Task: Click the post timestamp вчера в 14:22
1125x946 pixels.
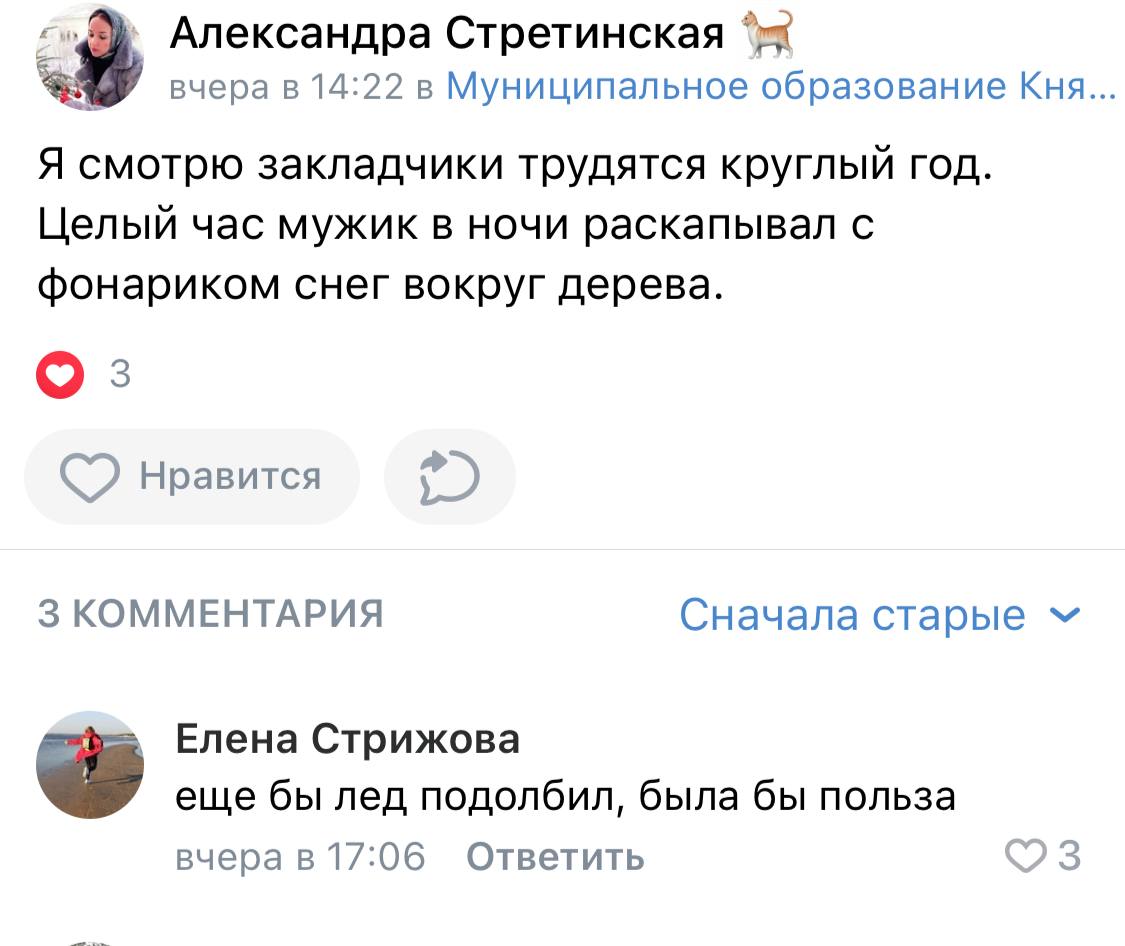Action: coord(286,88)
